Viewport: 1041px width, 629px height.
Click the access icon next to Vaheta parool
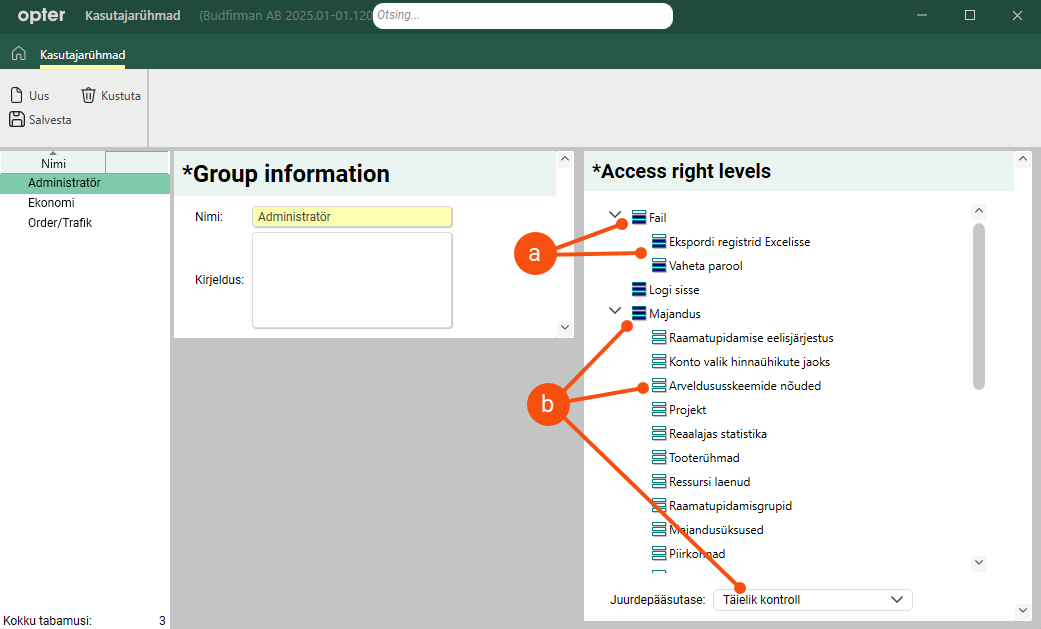click(x=659, y=266)
